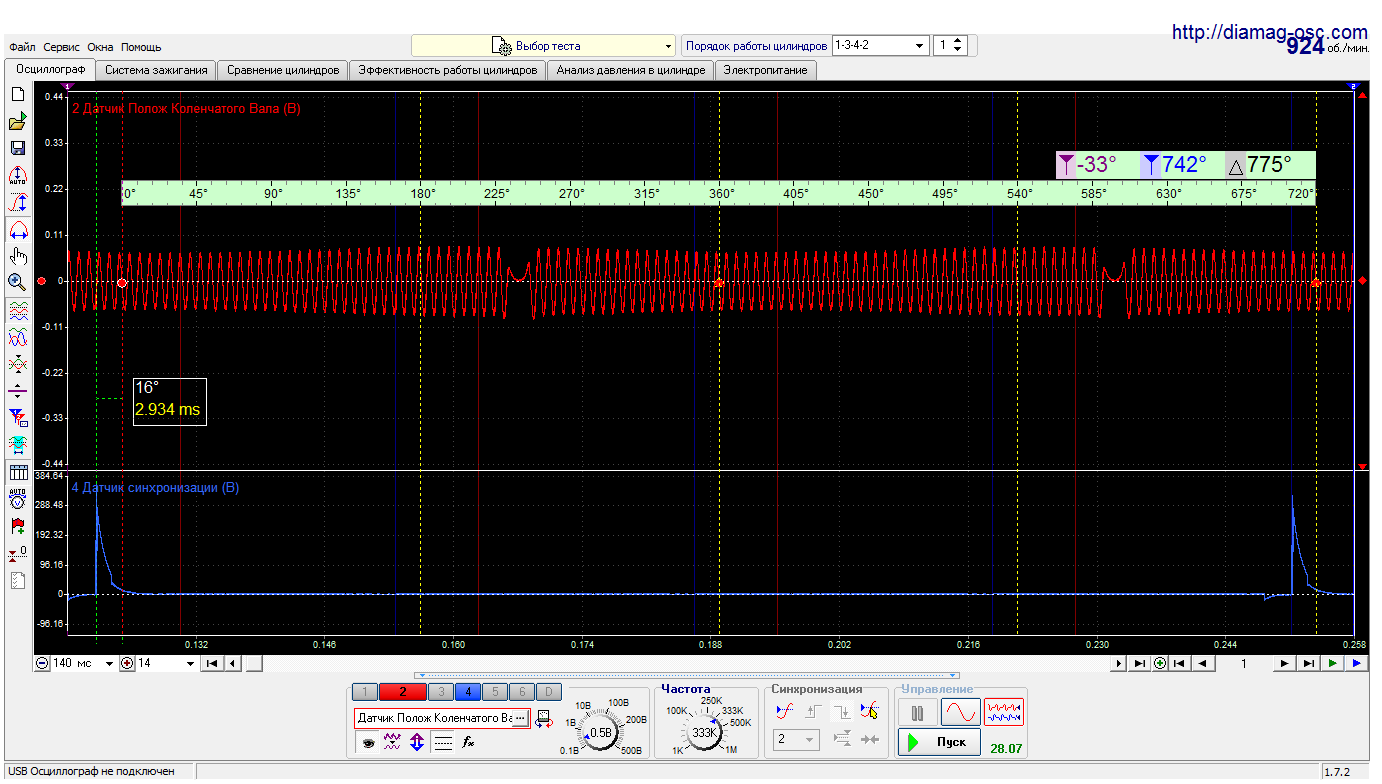
Task: Select the multi-waveform display mode button
Action: (x=1004, y=712)
